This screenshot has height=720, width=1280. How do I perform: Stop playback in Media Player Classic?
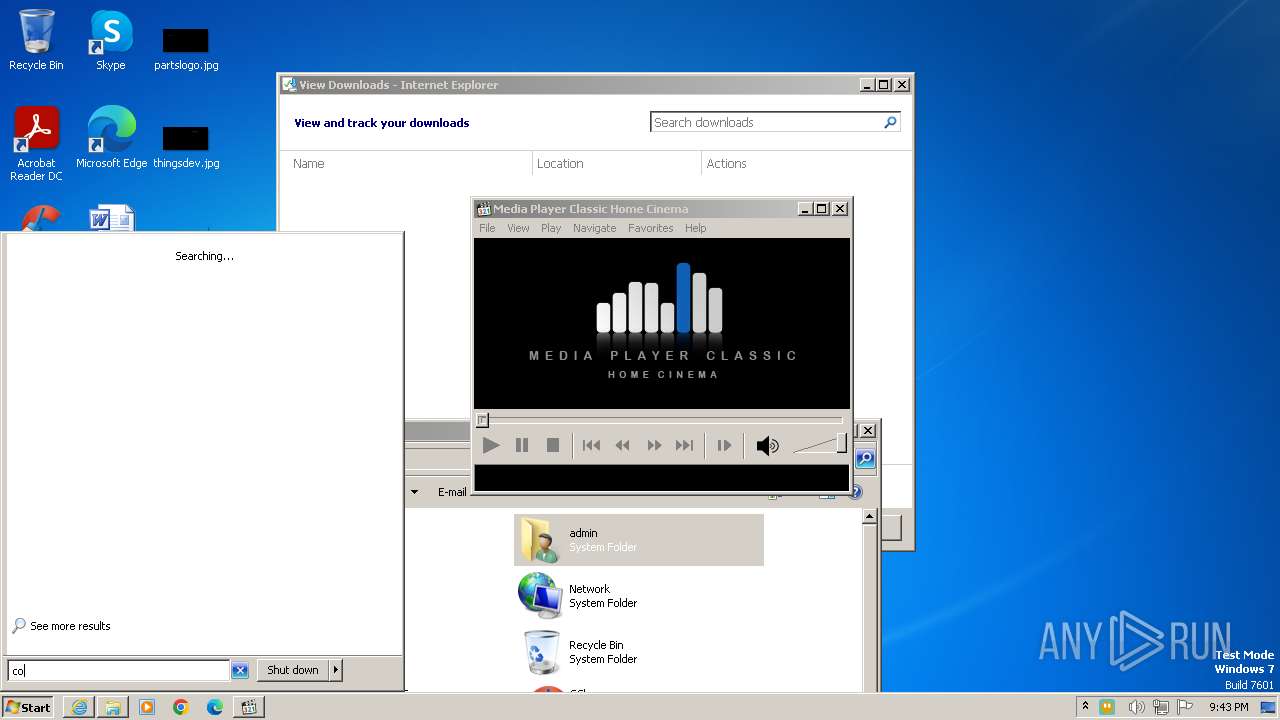tap(552, 445)
